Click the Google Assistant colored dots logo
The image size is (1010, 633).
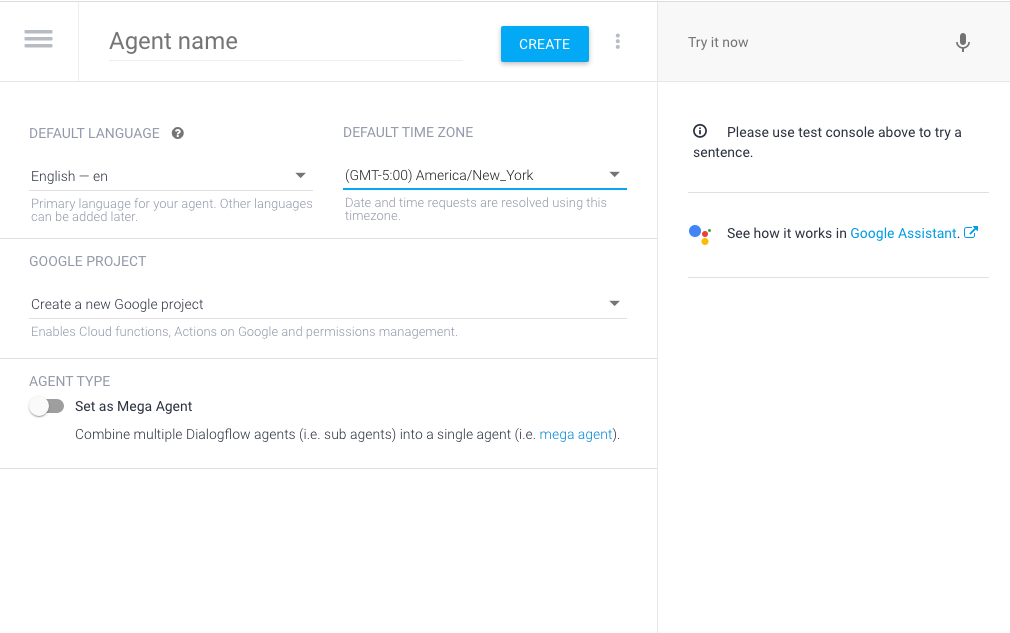point(700,234)
